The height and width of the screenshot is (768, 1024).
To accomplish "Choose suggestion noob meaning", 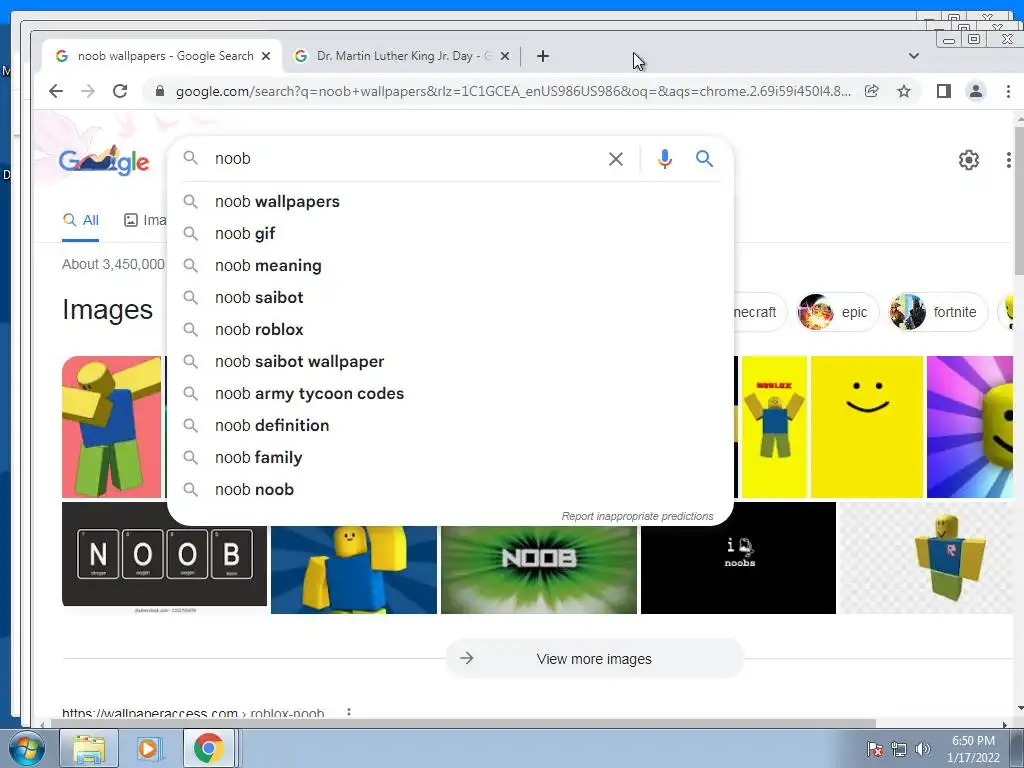I will pos(450,266).
